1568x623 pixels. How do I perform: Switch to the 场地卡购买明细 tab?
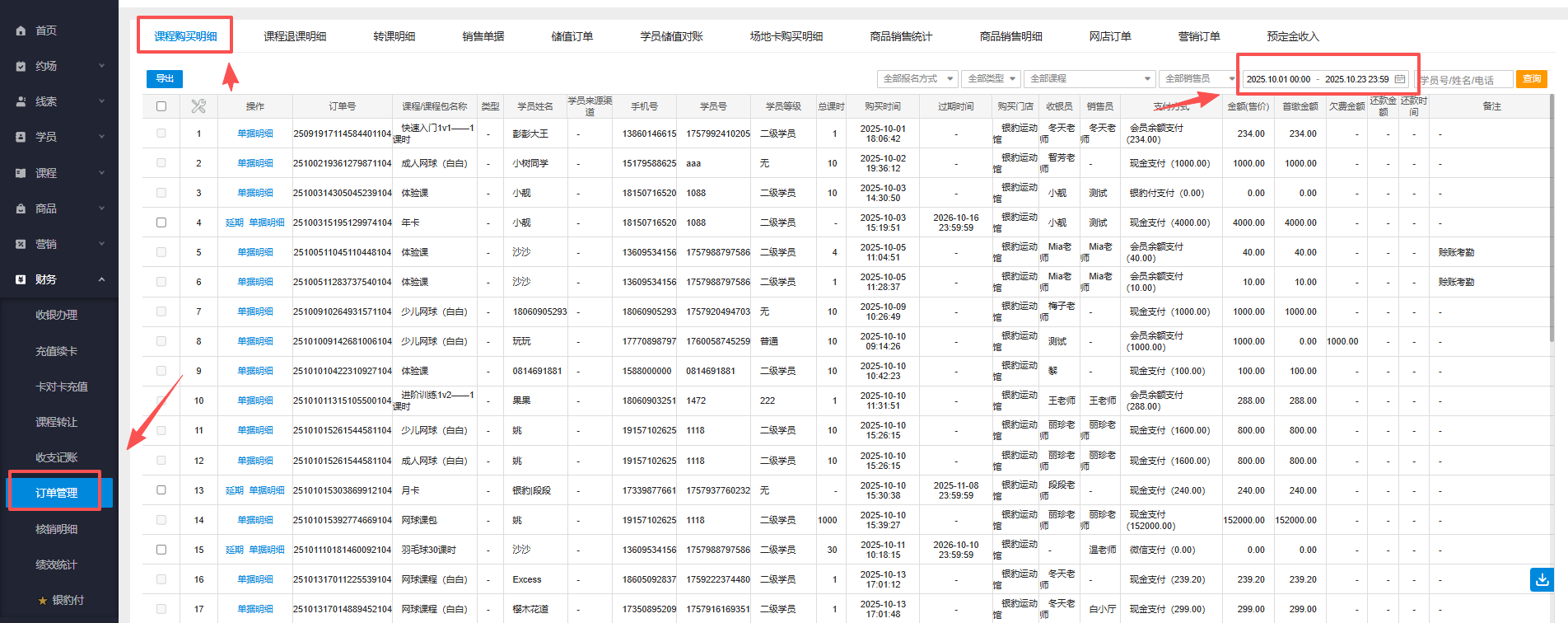(x=786, y=36)
